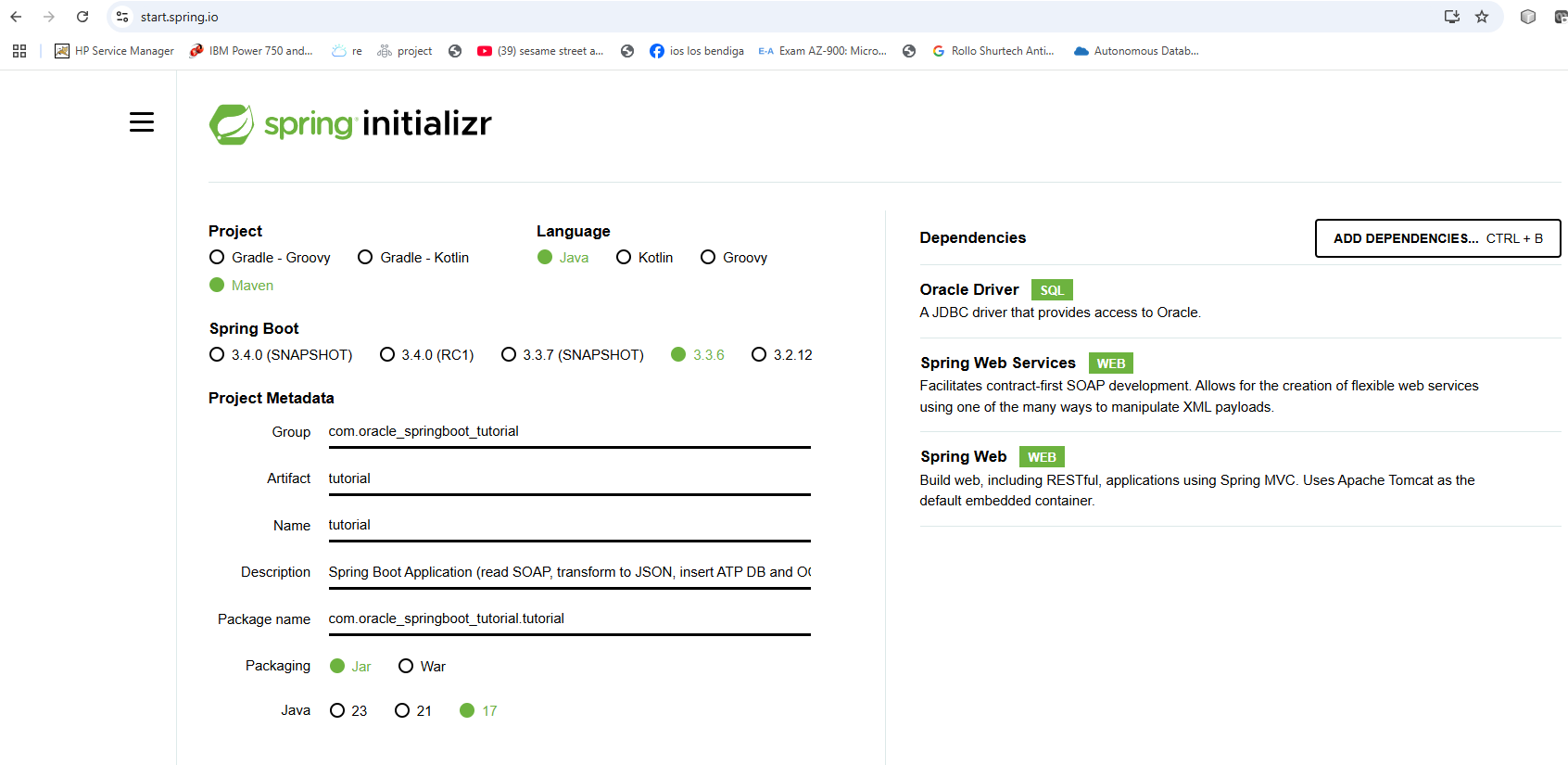Open the extensions cube icon
This screenshot has width=1568, height=765.
tap(1528, 17)
